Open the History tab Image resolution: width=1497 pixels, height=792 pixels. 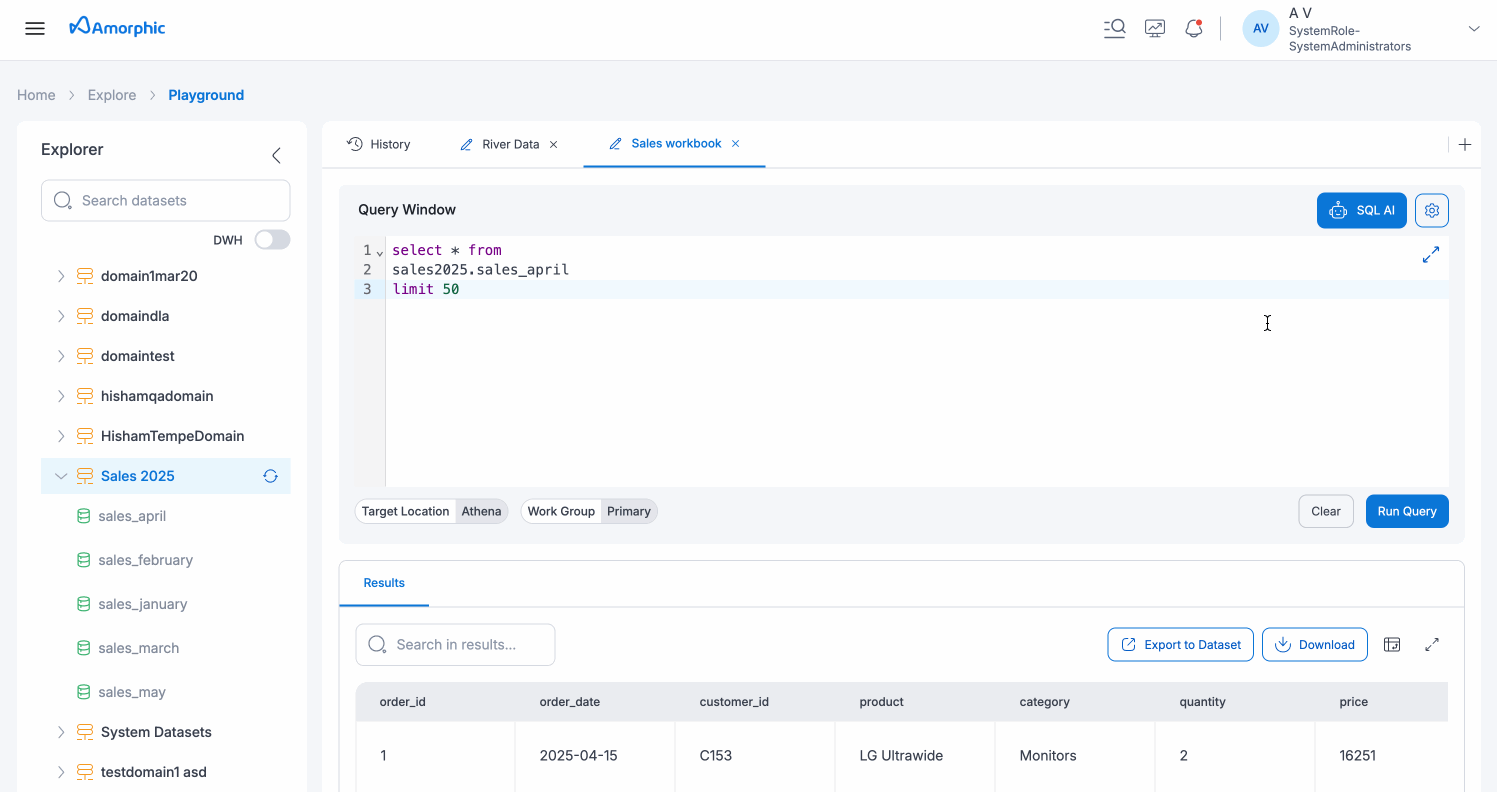coord(379,144)
